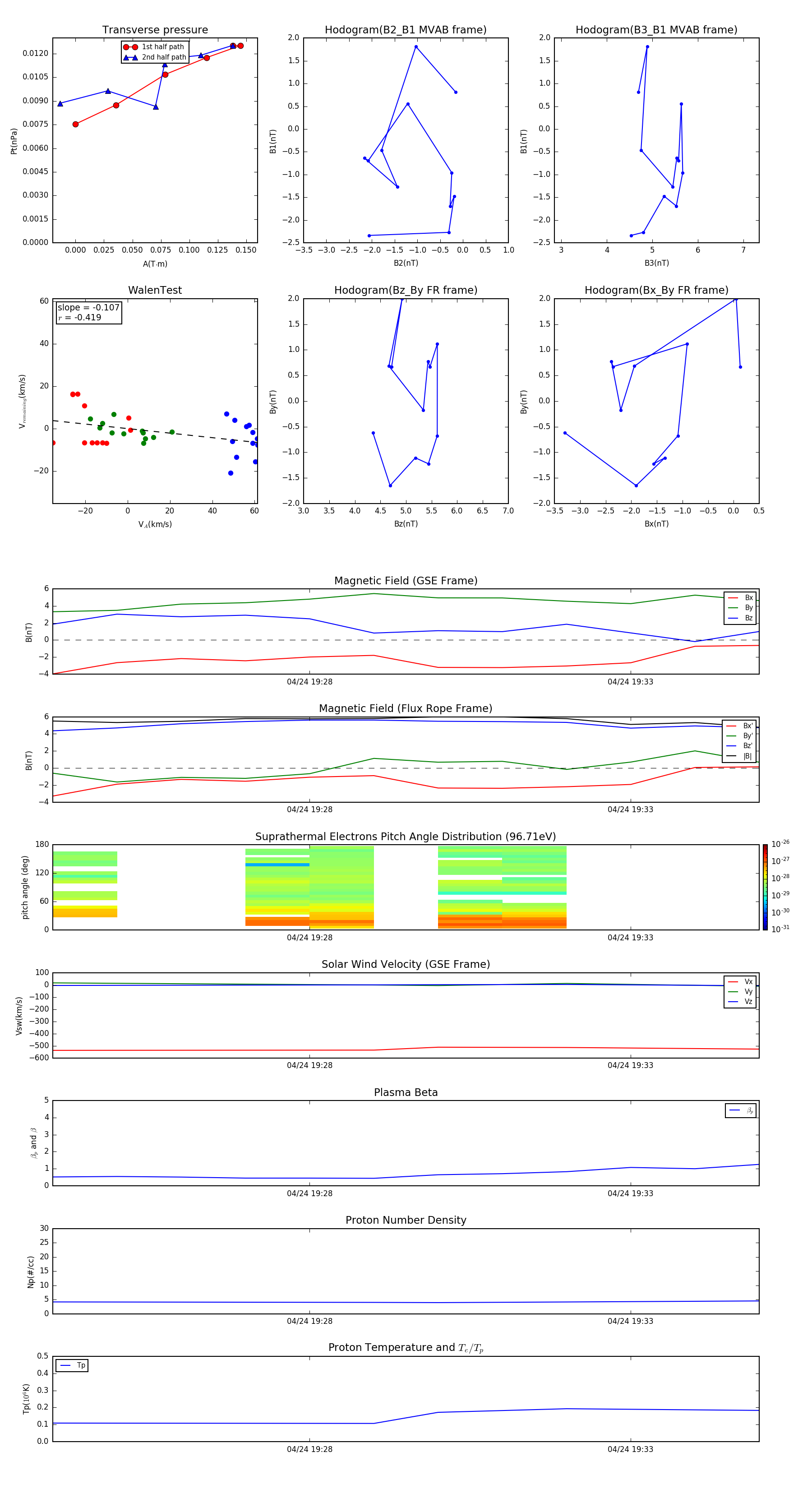812x1489 pixels.
Task: Click the 'B2(nT)' x-axis label
Action: click(406, 264)
